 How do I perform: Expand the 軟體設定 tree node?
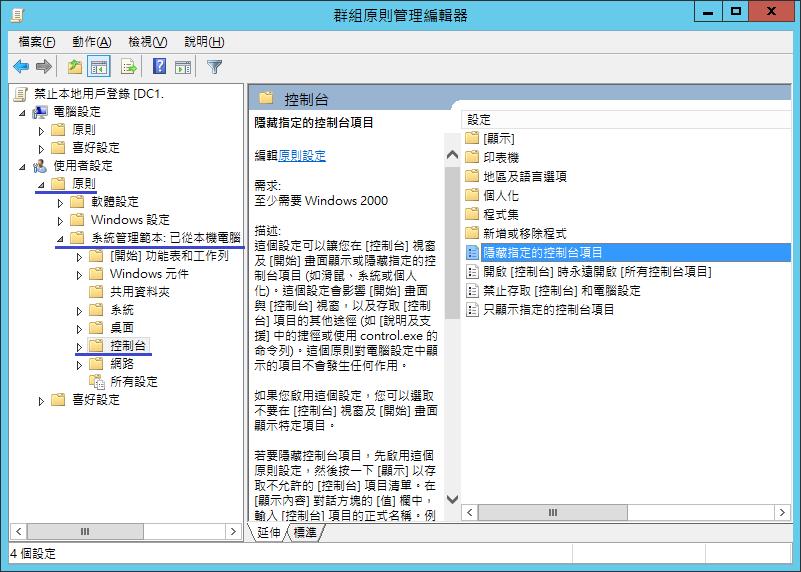[x=60, y=203]
